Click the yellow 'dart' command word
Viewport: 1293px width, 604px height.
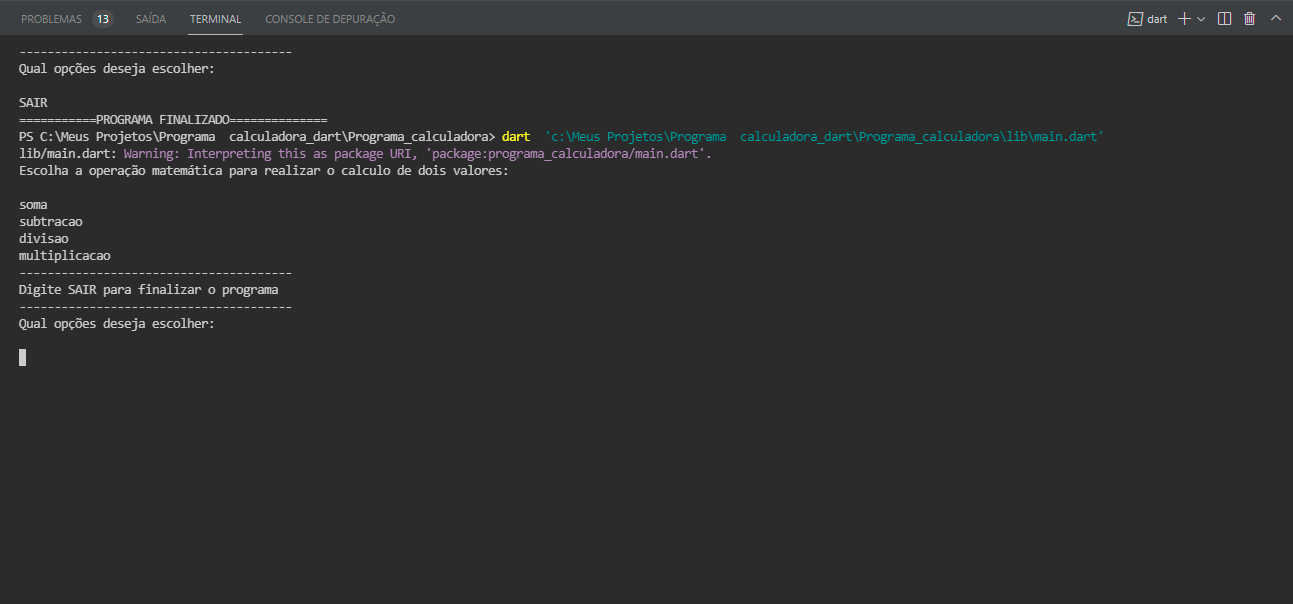pos(516,136)
